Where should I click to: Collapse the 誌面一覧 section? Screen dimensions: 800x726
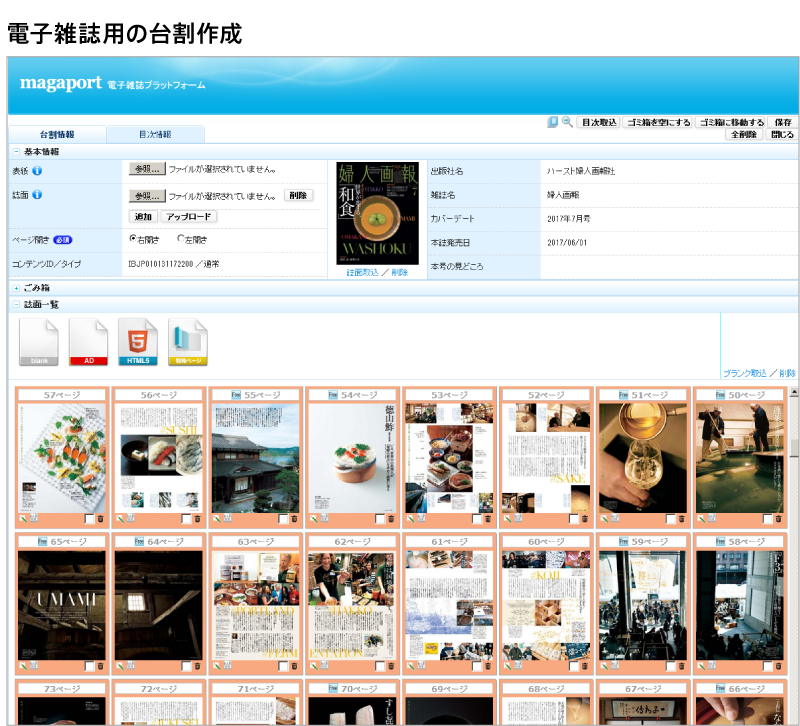[x=16, y=305]
